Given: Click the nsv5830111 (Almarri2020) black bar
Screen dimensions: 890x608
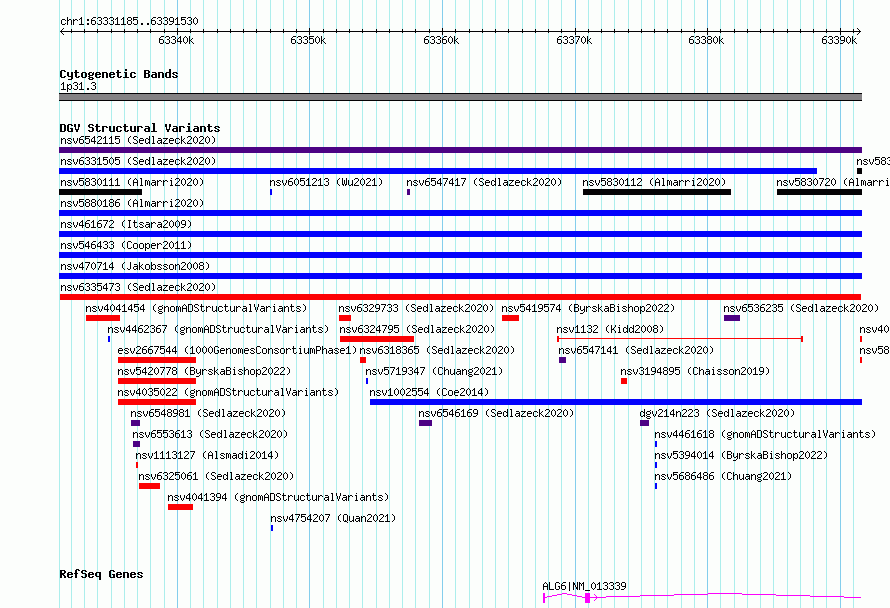Looking at the screenshot, I should click(x=100, y=192).
